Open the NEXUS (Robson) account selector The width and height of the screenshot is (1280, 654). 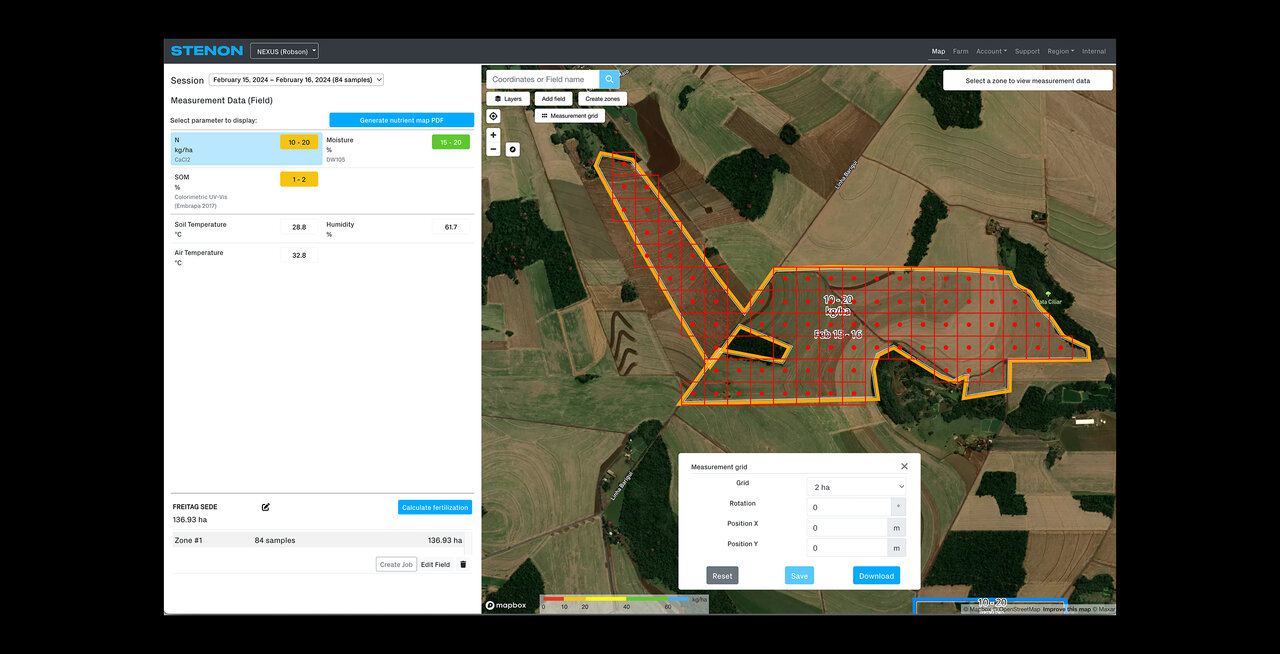click(284, 51)
